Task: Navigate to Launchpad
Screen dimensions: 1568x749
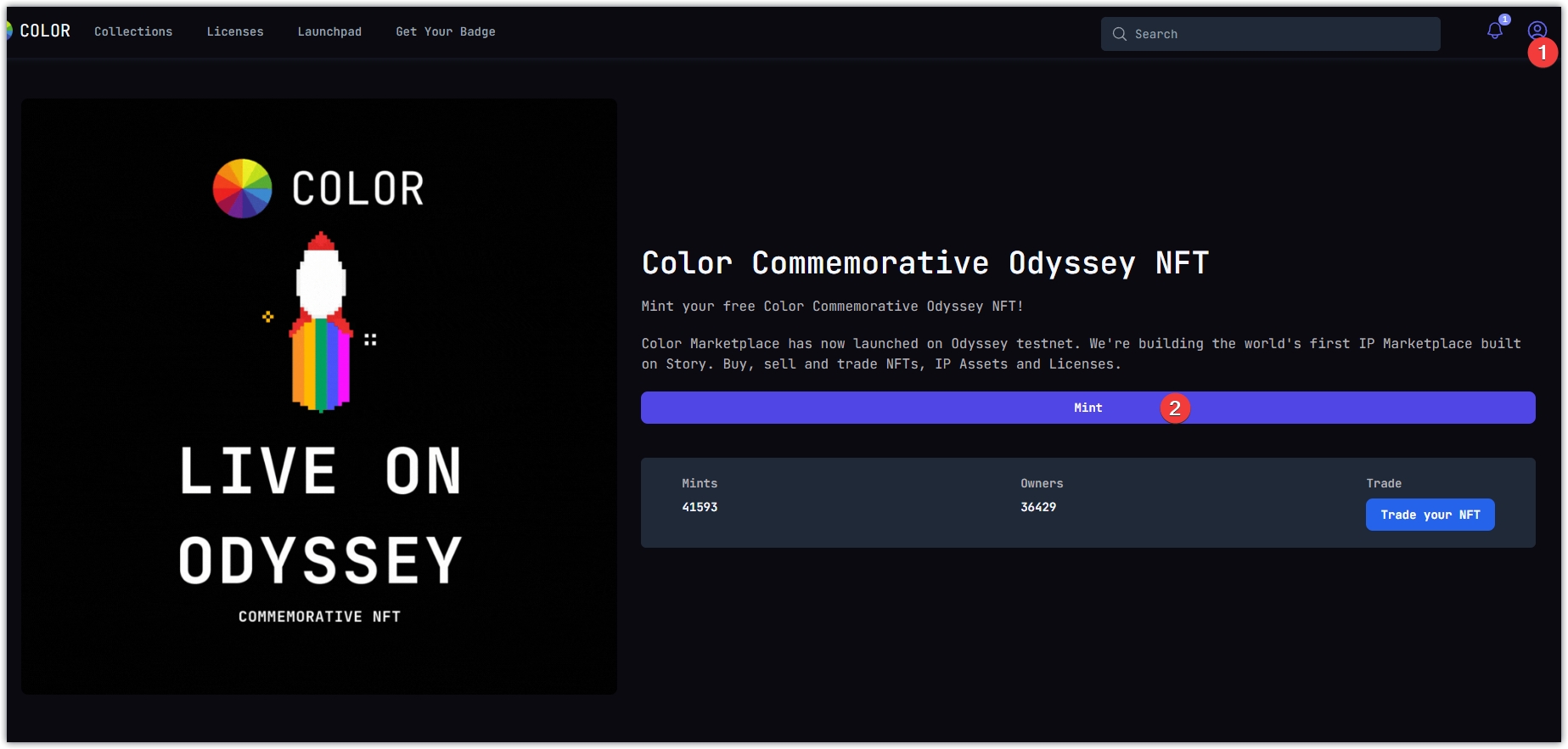Action: 329,31
